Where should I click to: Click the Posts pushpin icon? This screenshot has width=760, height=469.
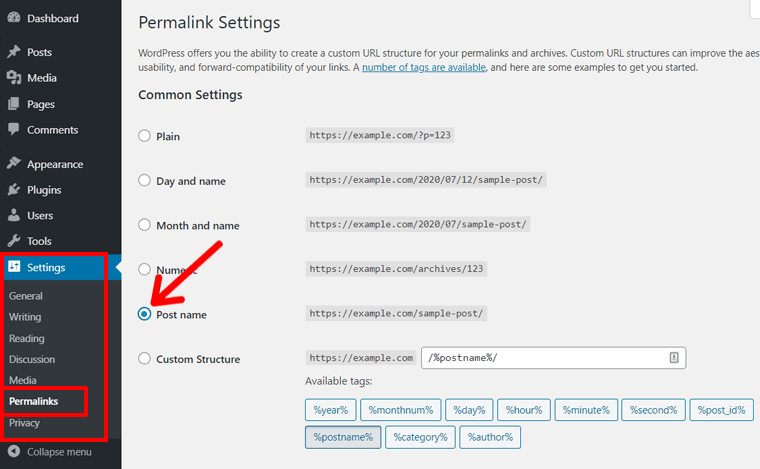(14, 51)
